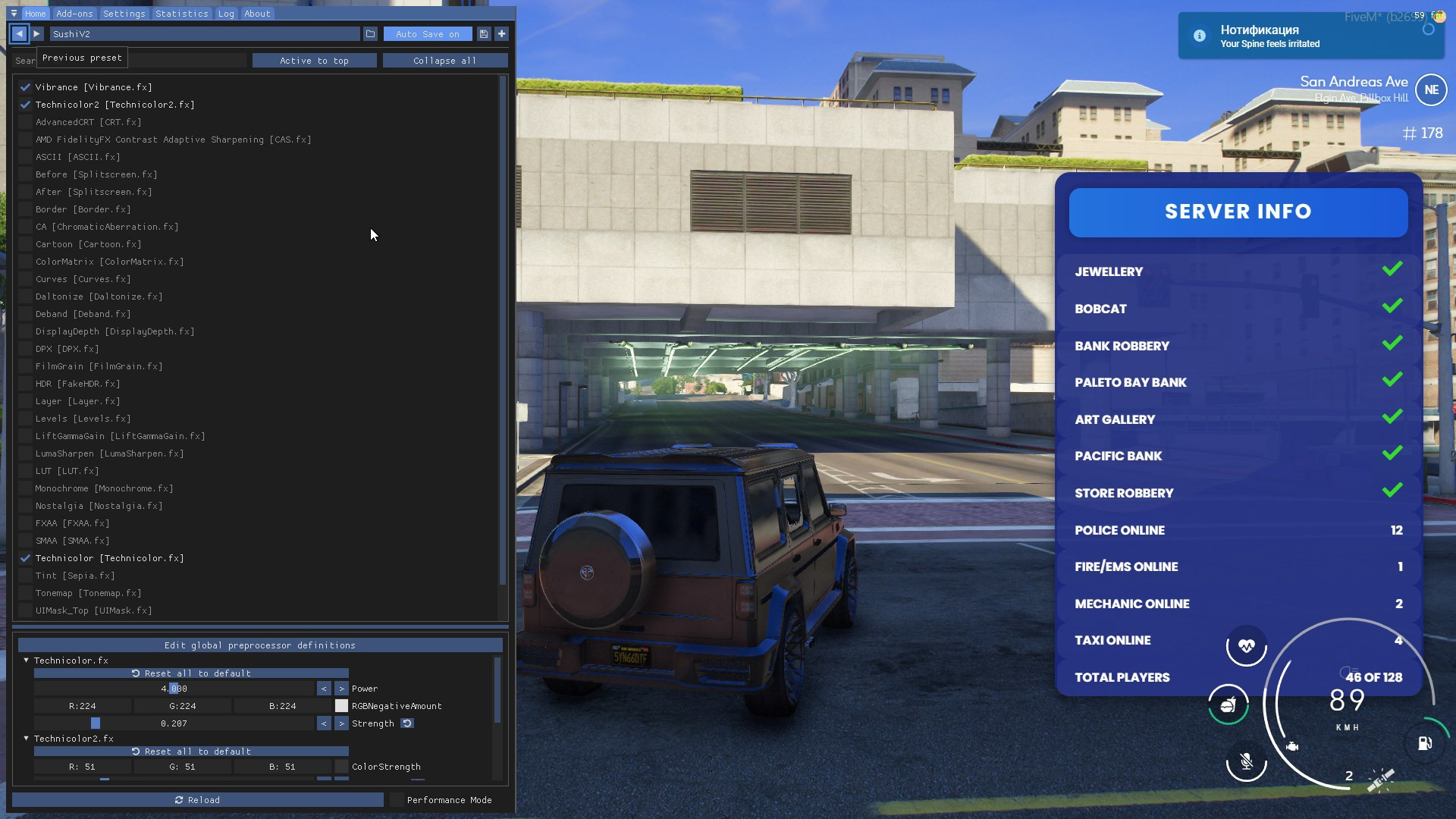Enable the FilmGrain effect checkbox
Image resolution: width=1456 pixels, height=819 pixels.
point(25,366)
